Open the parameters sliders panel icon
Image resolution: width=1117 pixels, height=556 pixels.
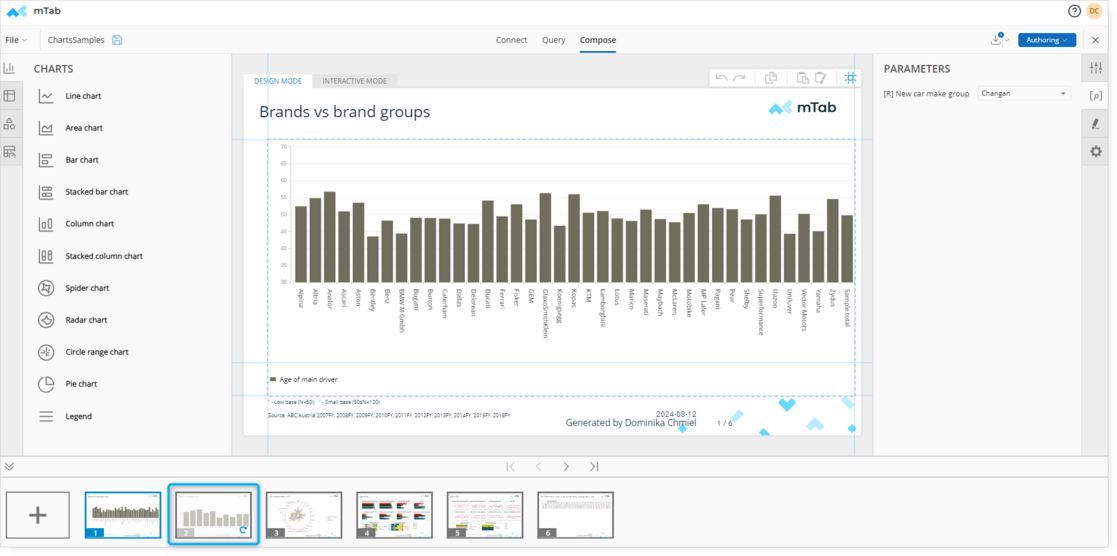tap(1096, 68)
